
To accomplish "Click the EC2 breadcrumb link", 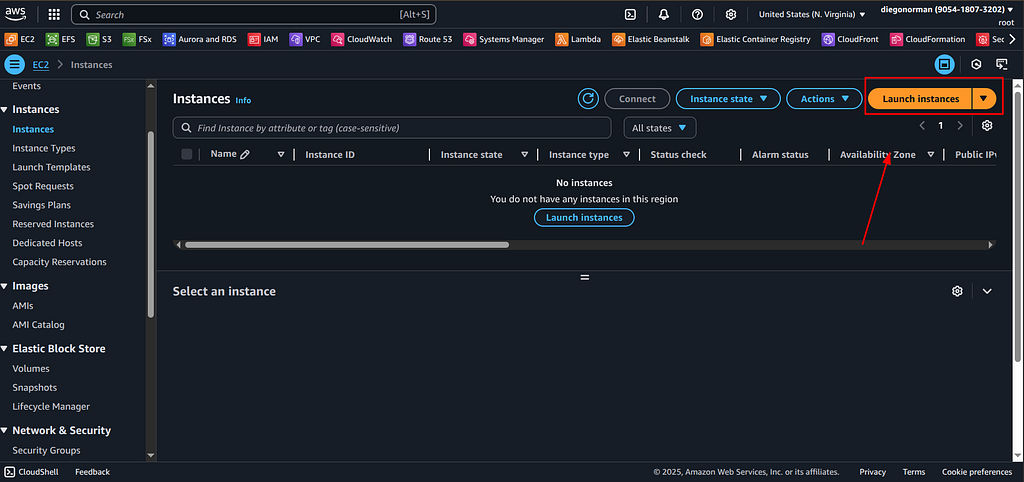I will 41,65.
